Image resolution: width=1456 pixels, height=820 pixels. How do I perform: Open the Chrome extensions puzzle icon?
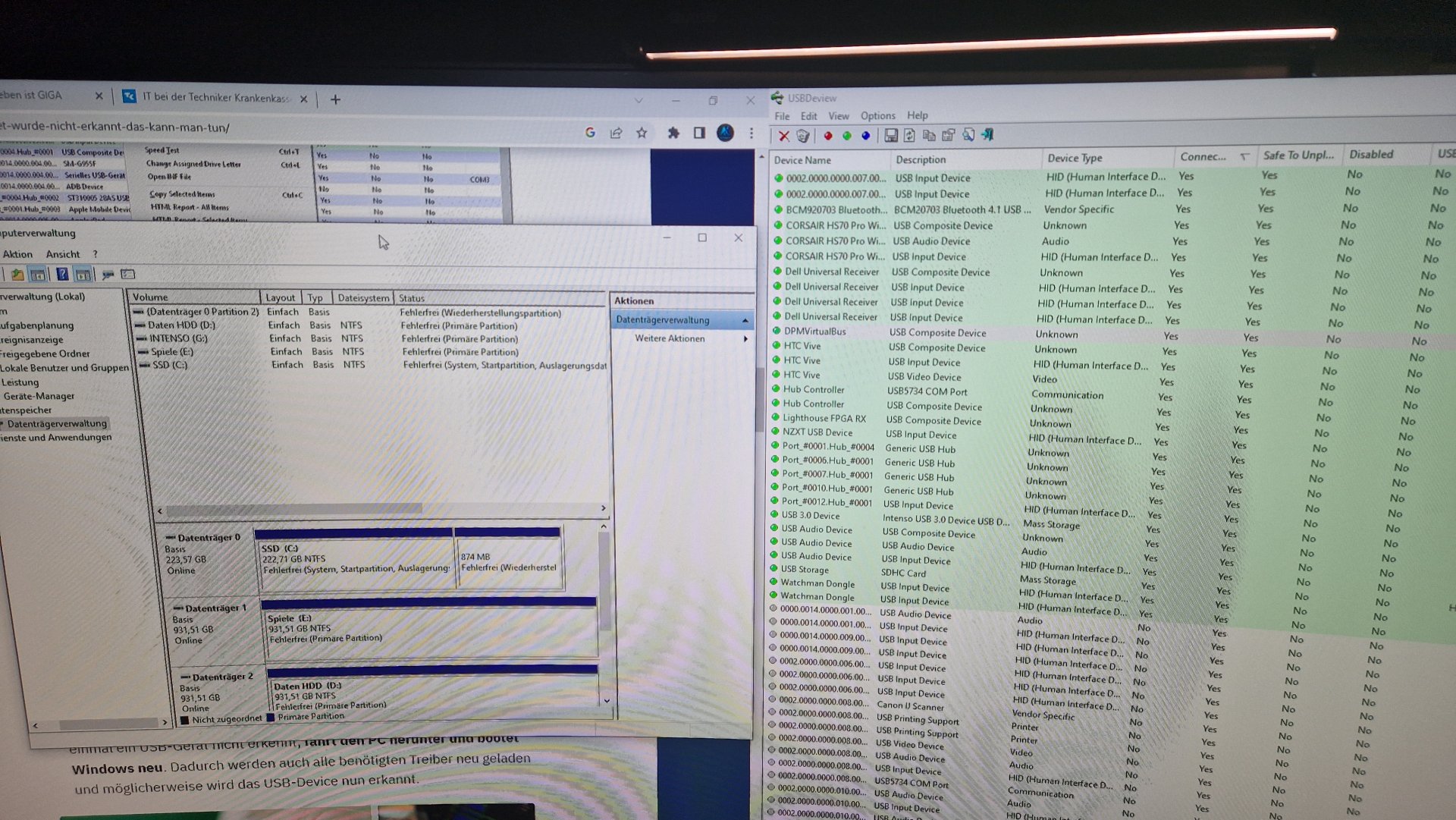coord(673,133)
